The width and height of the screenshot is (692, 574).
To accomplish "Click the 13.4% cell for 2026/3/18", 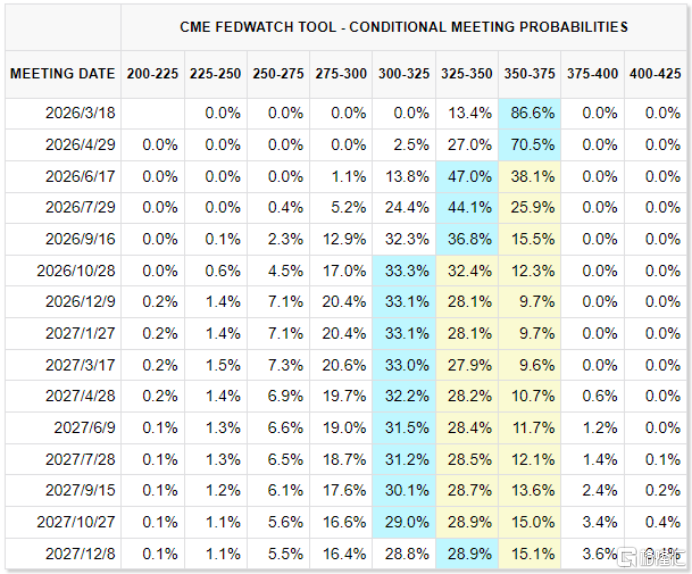I will (468, 113).
